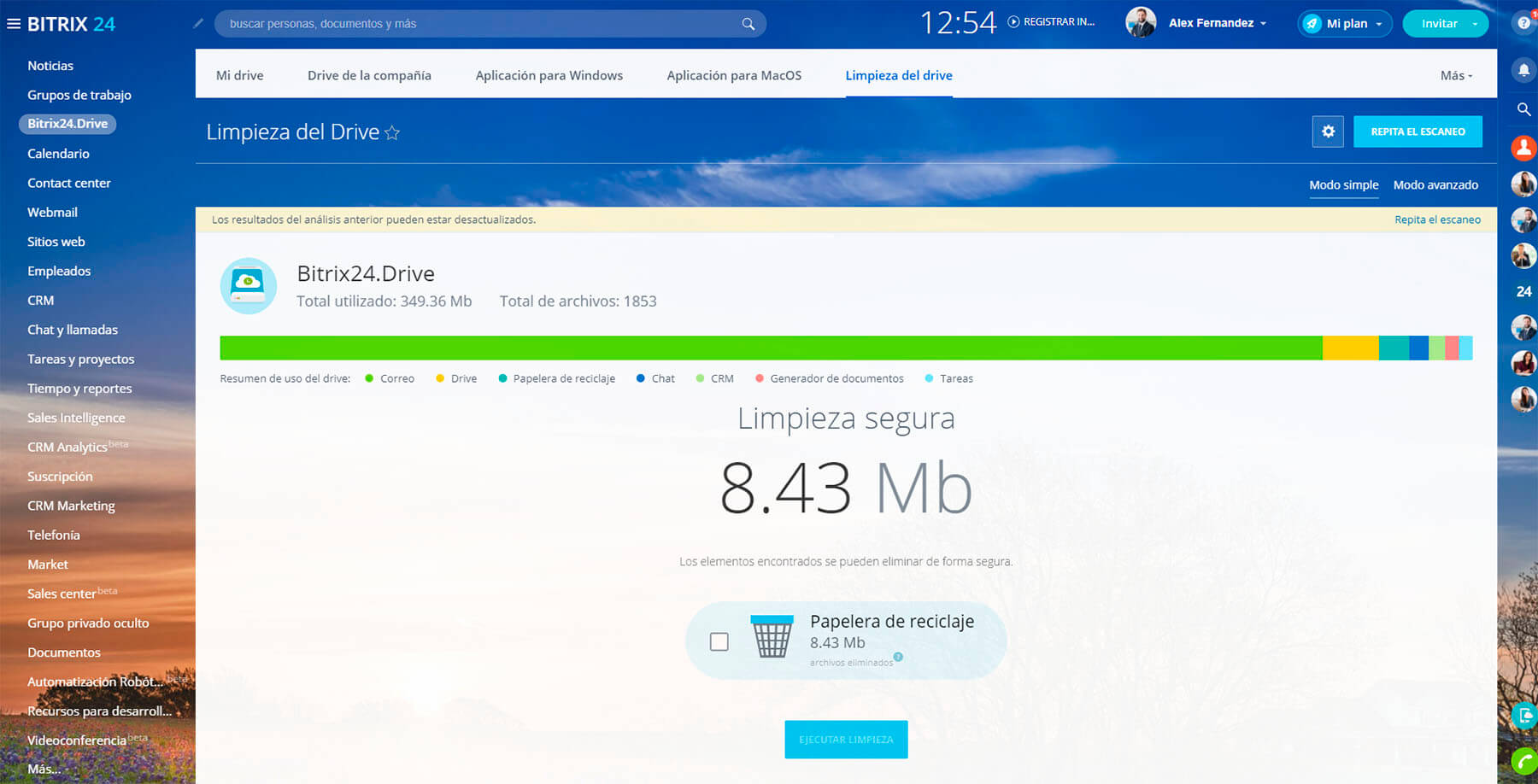Open drive cleanup settings gear
Image resolution: width=1538 pixels, height=784 pixels.
1328,132
